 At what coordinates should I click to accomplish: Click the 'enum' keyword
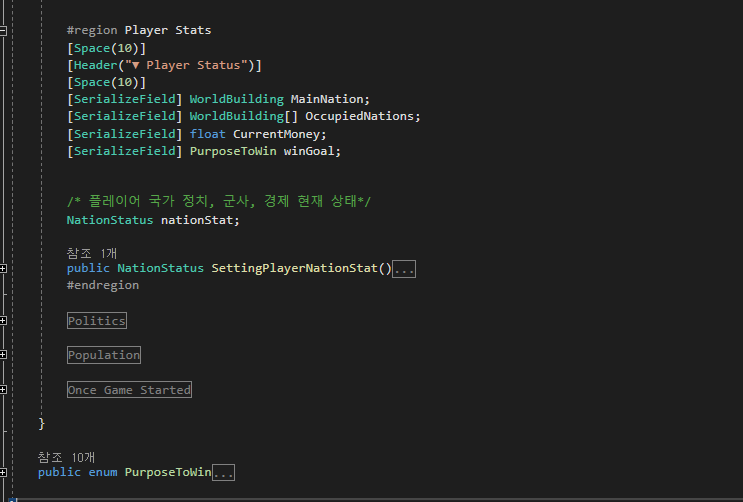[x=103, y=472]
